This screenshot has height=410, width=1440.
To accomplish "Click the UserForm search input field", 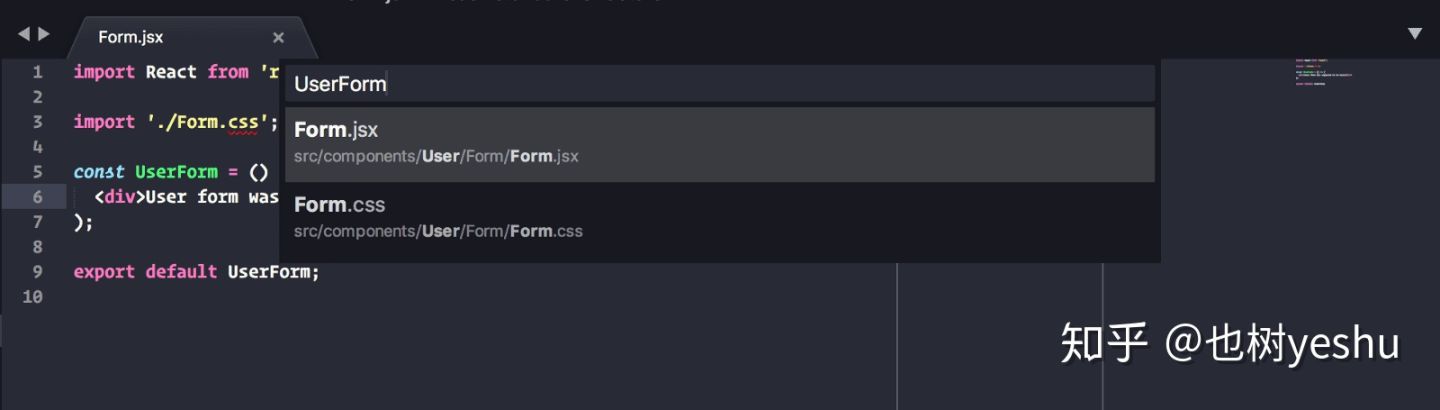I will 720,84.
